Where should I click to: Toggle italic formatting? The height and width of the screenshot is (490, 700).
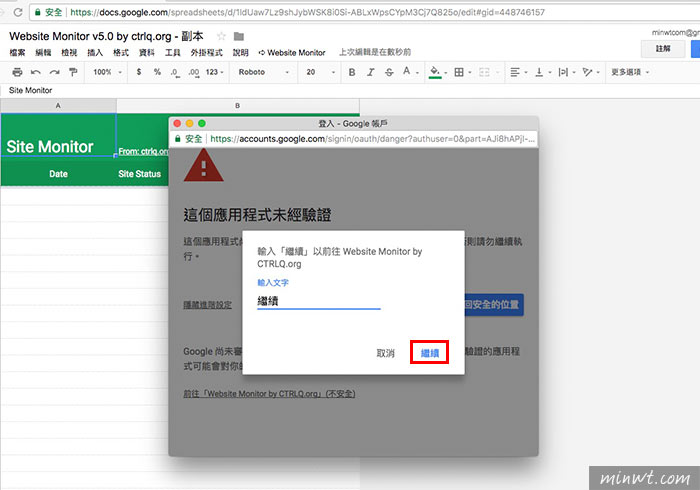[x=371, y=72]
